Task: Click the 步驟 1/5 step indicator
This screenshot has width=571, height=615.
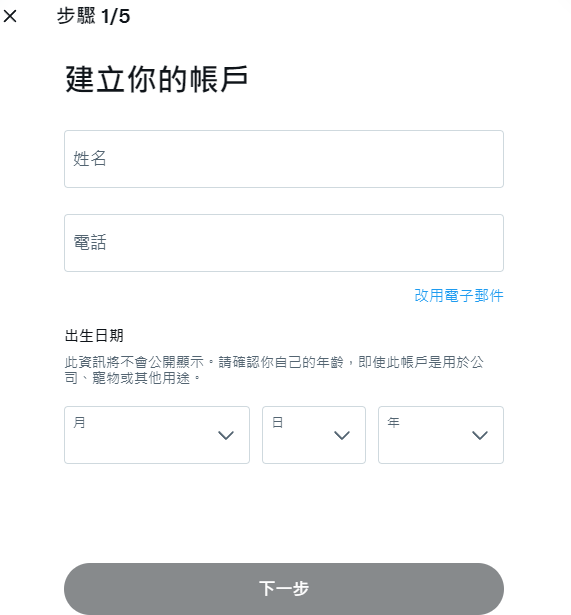Action: tap(93, 16)
